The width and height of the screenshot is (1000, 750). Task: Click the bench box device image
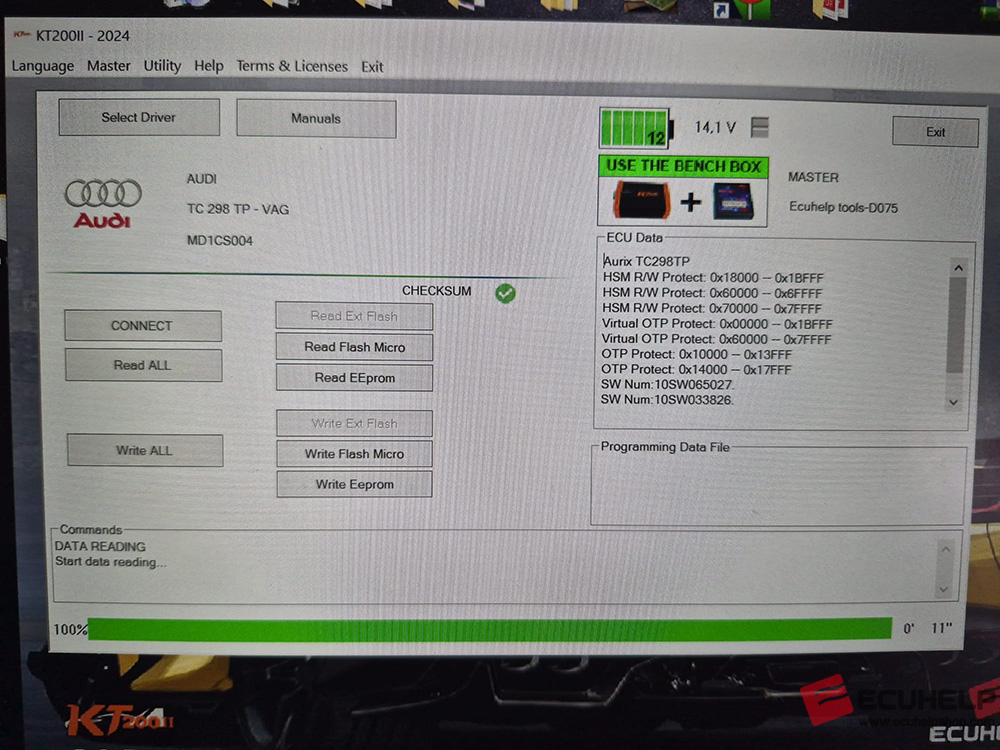733,201
